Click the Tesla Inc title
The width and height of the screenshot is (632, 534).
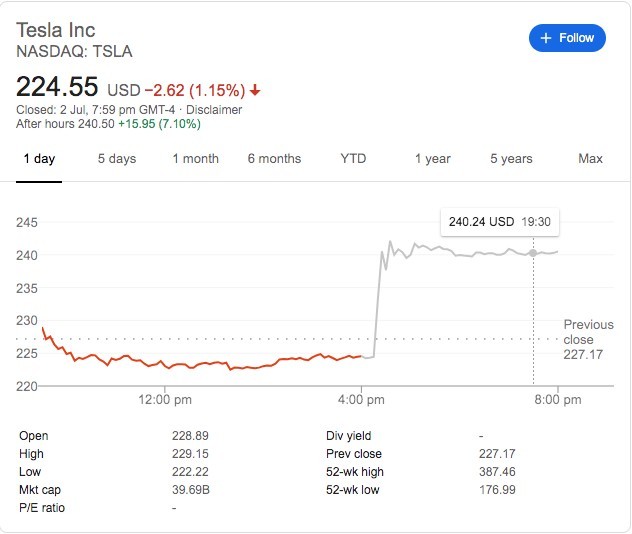[x=56, y=31]
